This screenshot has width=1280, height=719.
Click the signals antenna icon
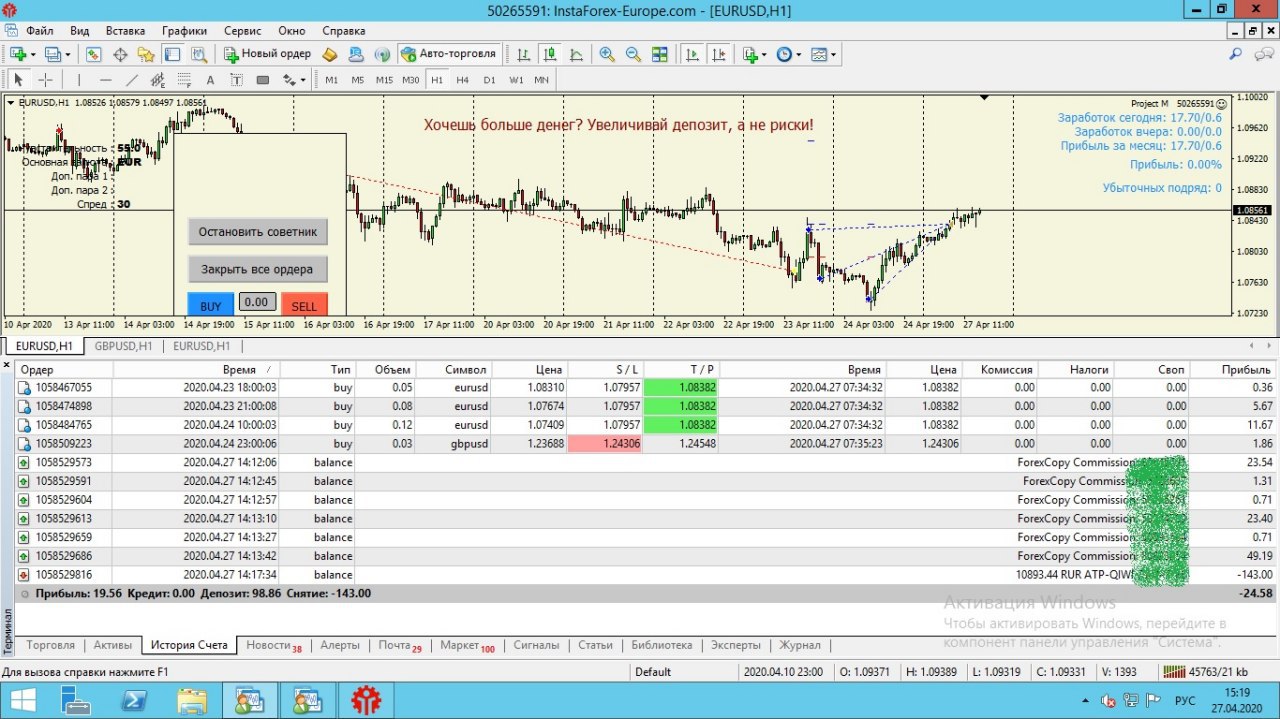[382, 54]
